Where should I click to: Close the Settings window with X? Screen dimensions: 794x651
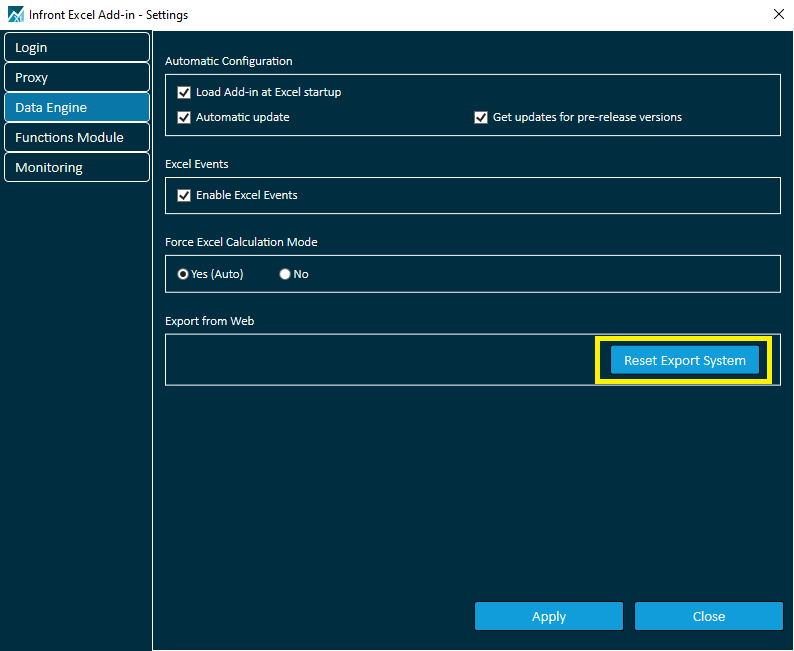(779, 14)
